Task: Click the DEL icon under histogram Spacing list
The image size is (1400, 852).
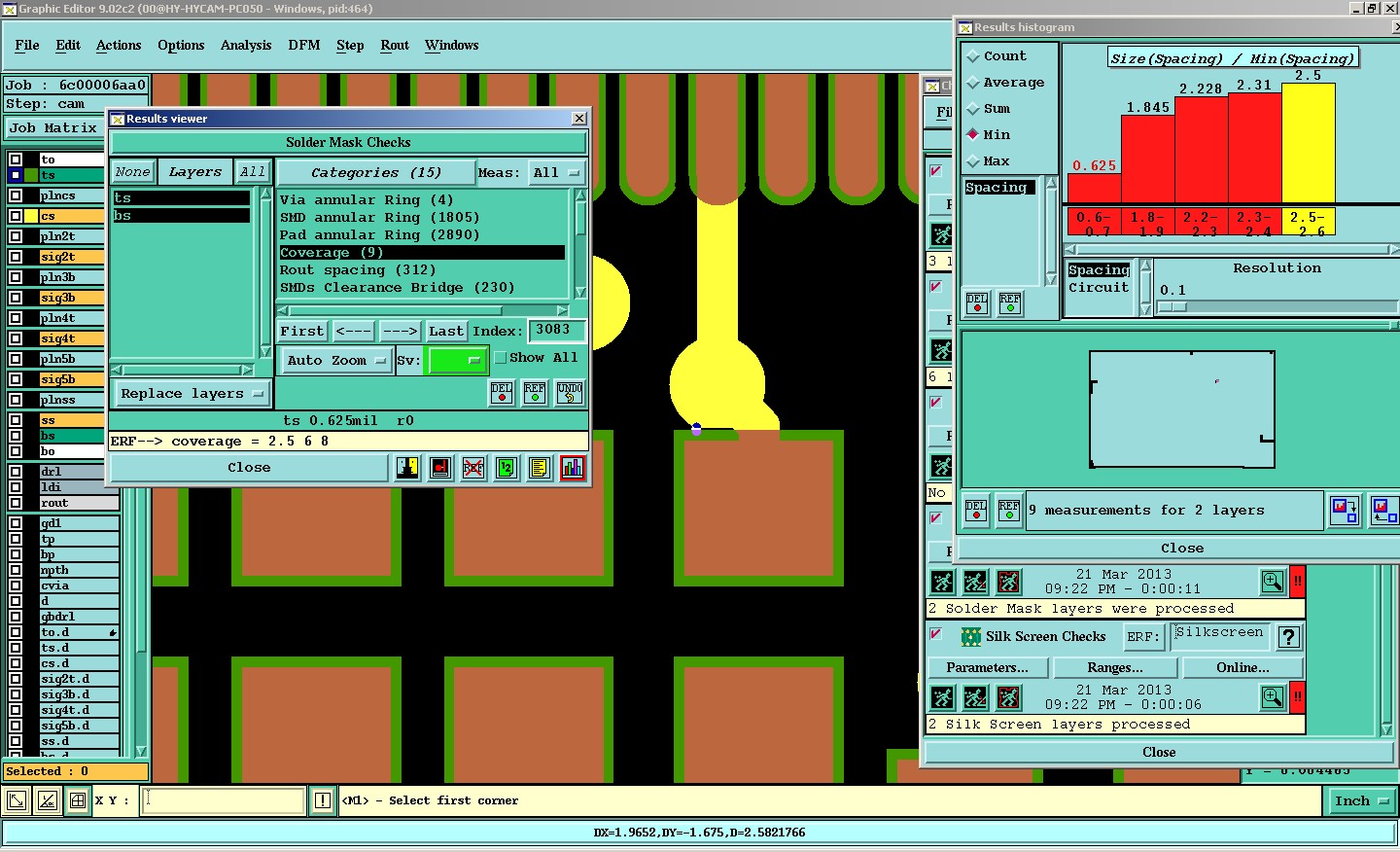Action: [977, 302]
